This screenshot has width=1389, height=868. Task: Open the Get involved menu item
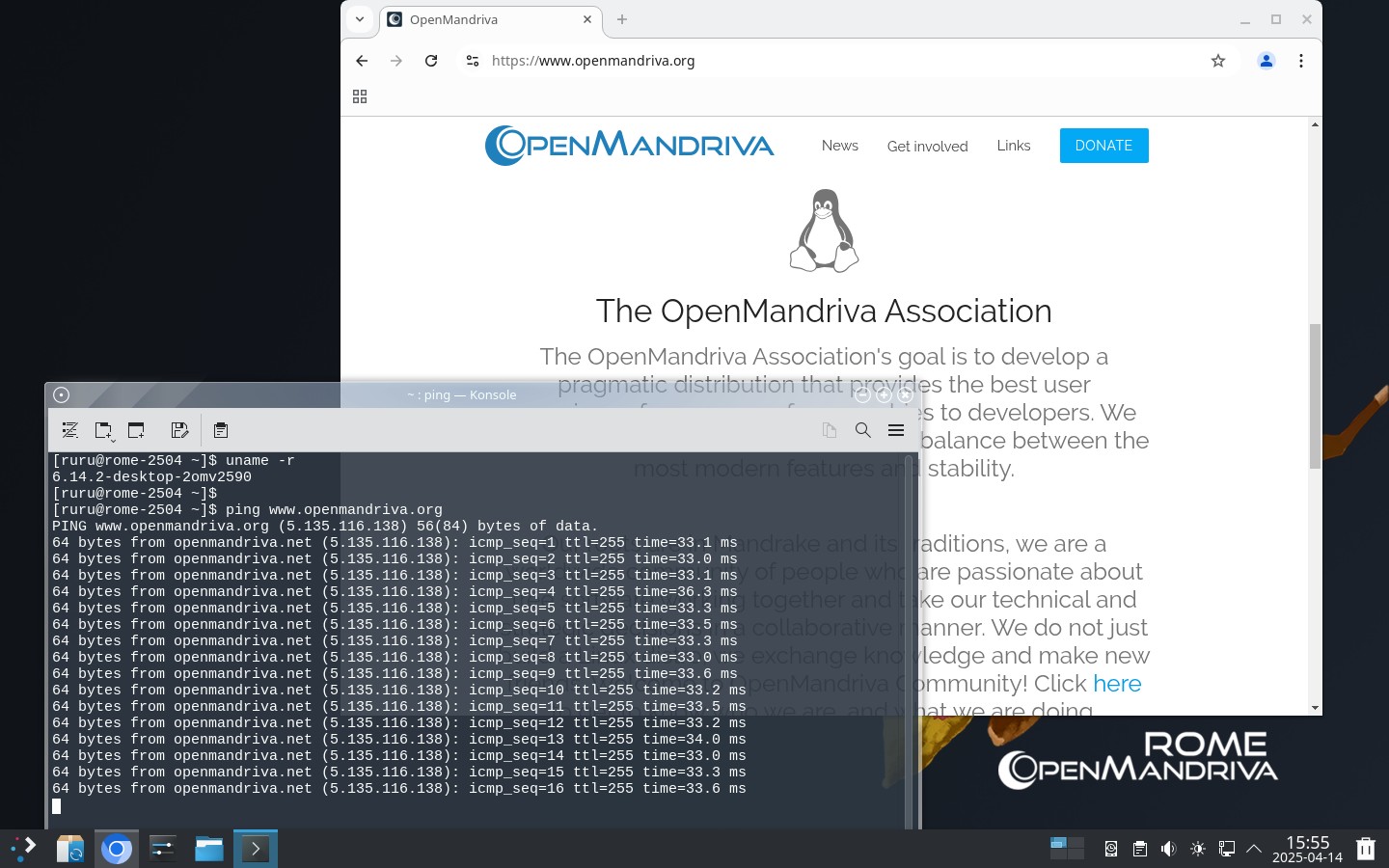click(928, 147)
